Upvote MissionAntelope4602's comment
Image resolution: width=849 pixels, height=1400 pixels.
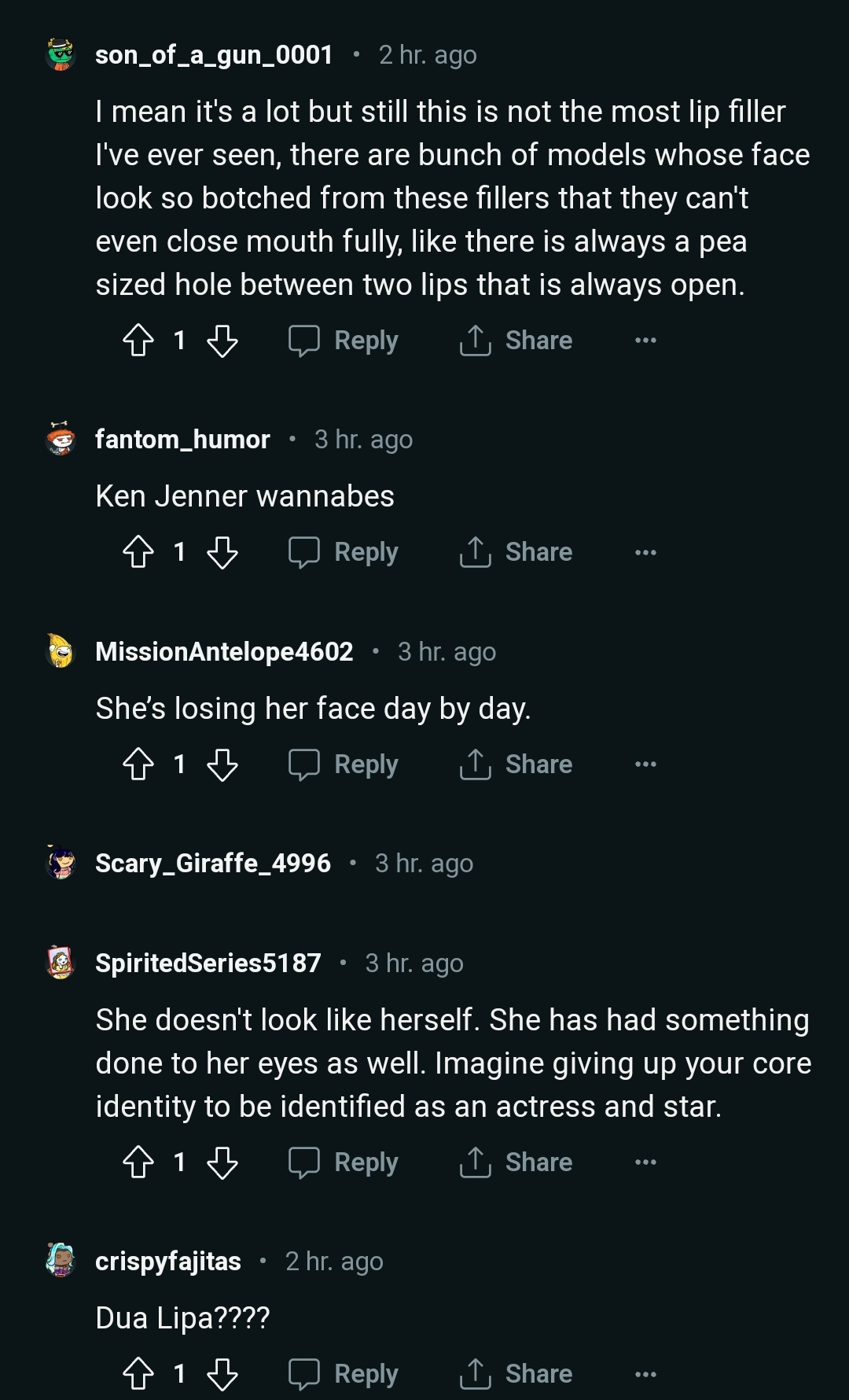tap(138, 764)
